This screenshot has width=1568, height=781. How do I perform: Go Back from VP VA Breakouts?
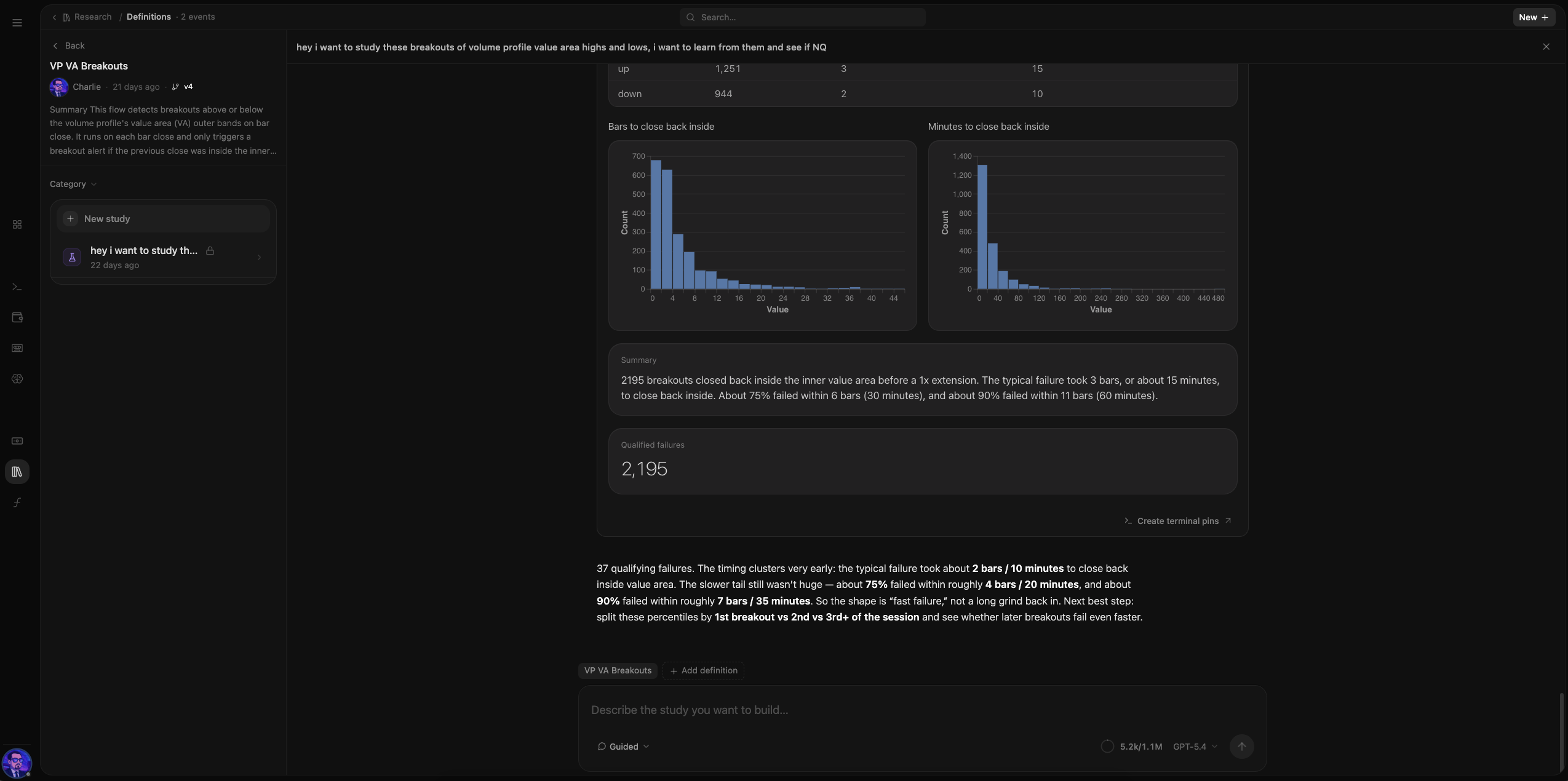coord(68,46)
